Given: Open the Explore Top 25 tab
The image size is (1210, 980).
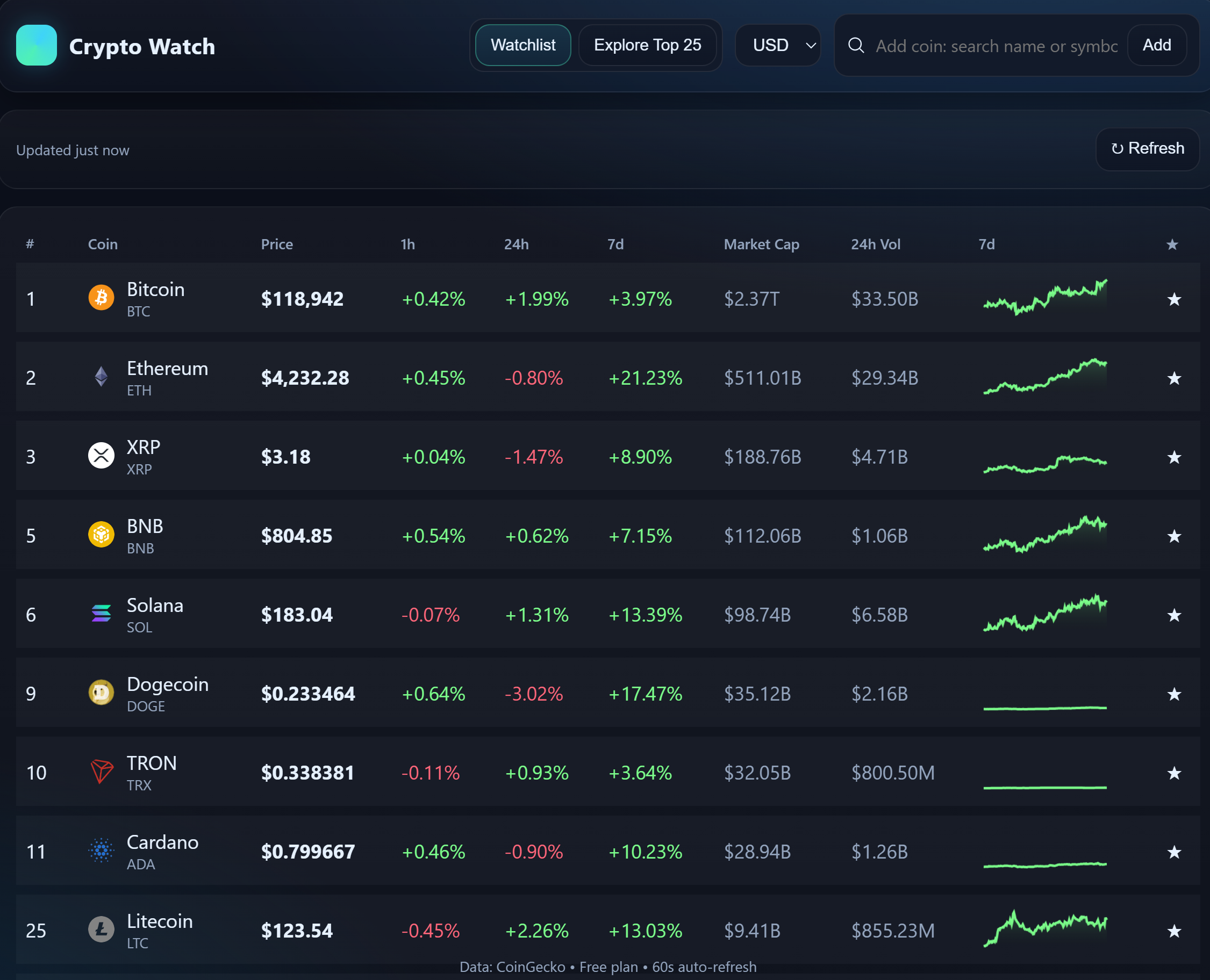Looking at the screenshot, I should [x=647, y=45].
